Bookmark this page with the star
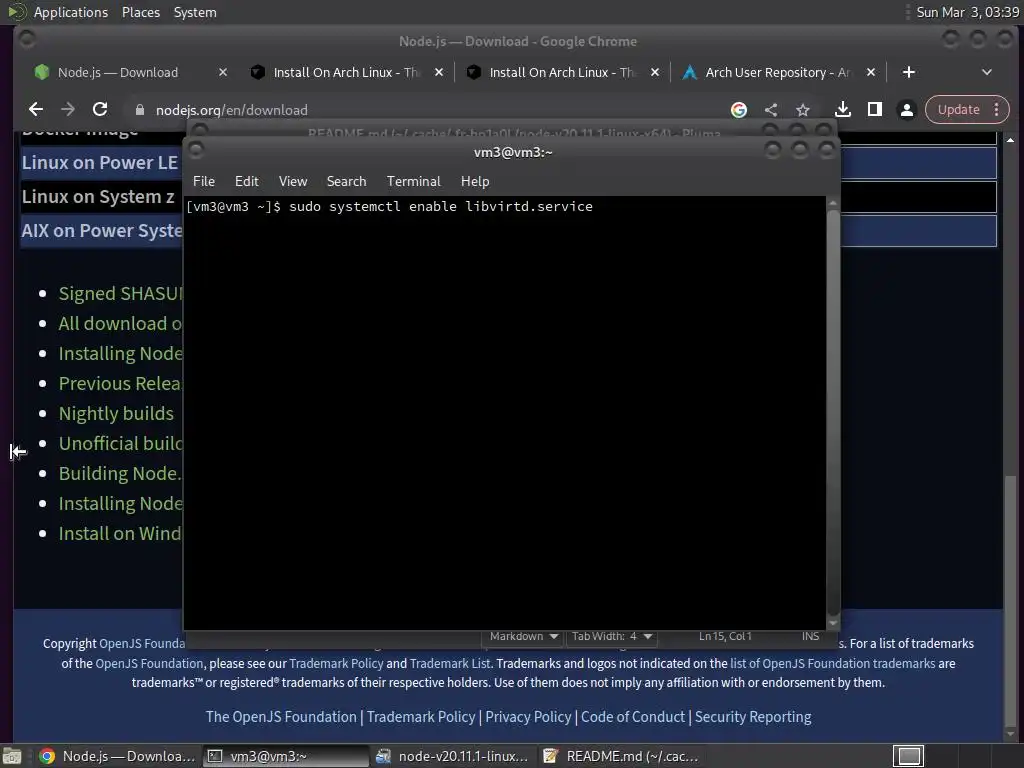The width and height of the screenshot is (1024, 768). (803, 110)
